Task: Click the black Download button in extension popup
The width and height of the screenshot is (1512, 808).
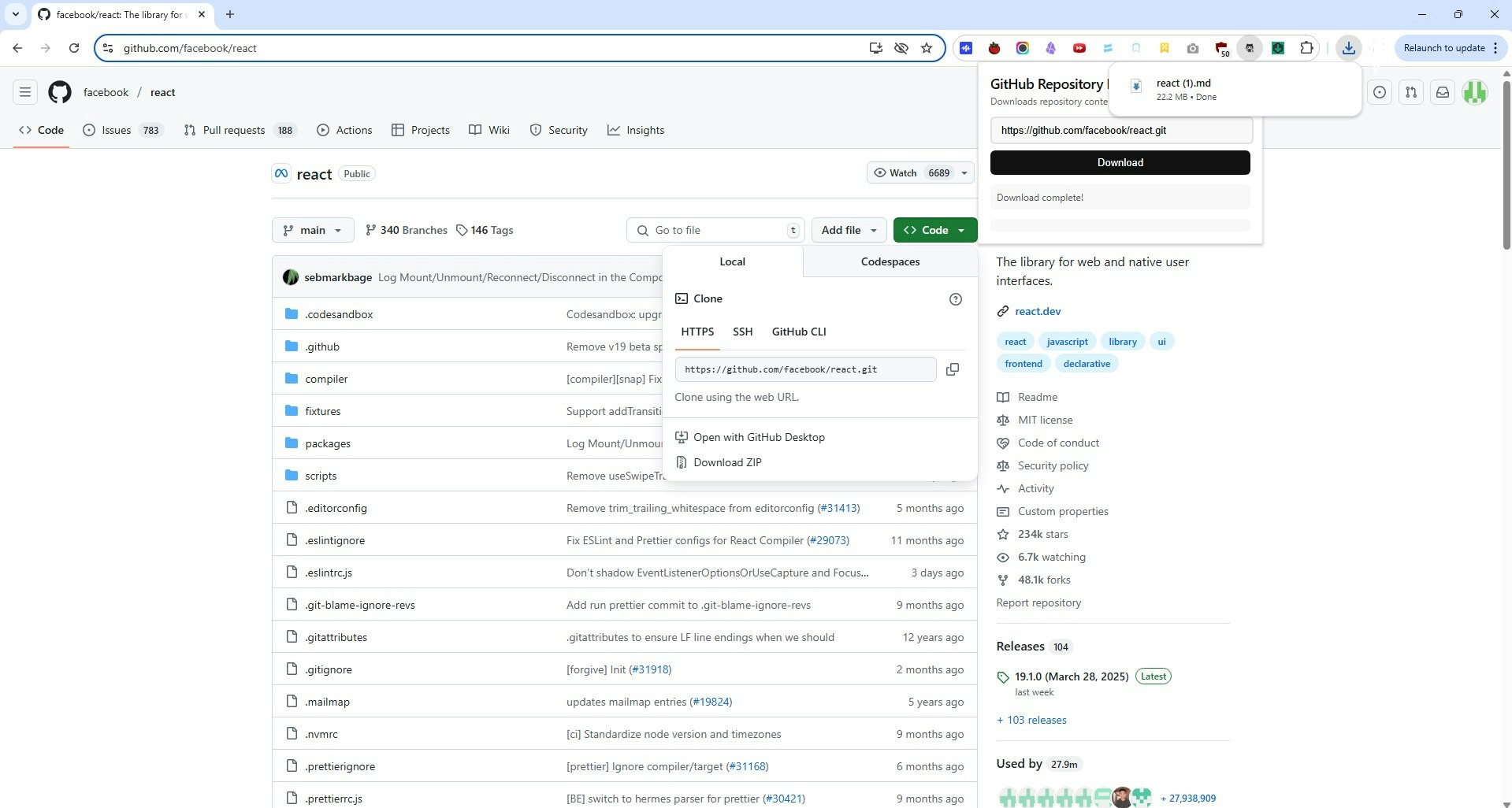Action: tap(1120, 162)
